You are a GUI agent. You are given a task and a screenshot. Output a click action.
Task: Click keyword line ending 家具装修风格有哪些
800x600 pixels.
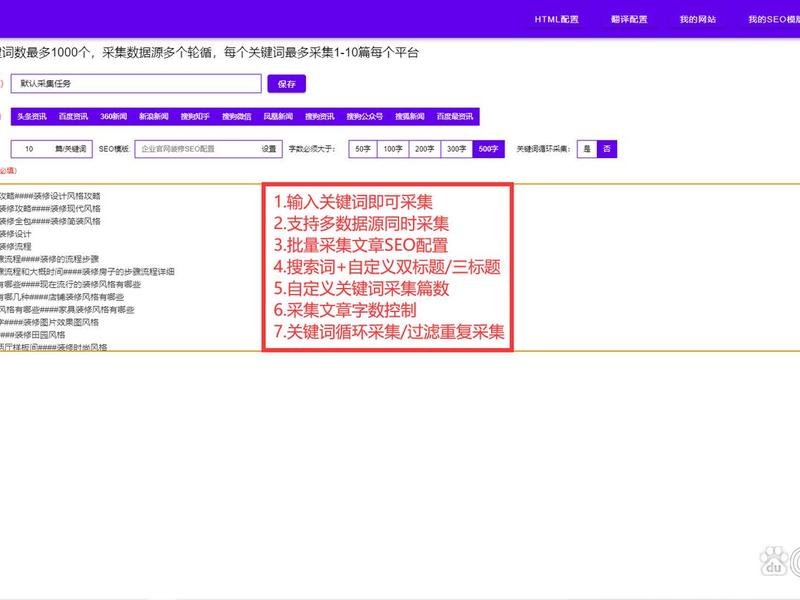(x=67, y=310)
